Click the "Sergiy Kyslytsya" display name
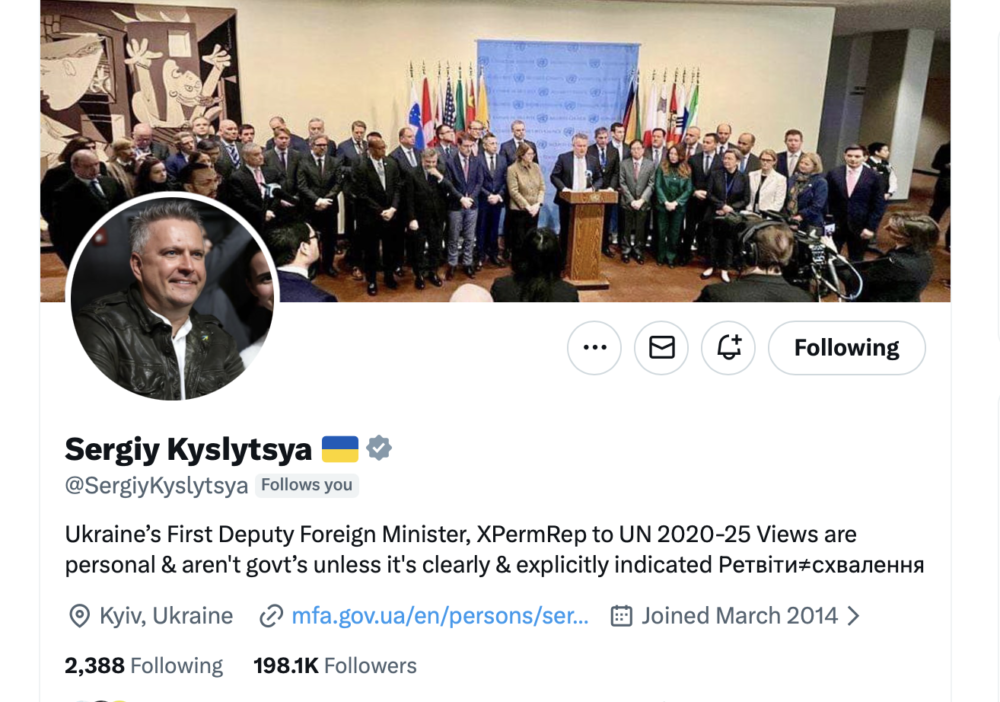The image size is (1000, 702). click(188, 449)
